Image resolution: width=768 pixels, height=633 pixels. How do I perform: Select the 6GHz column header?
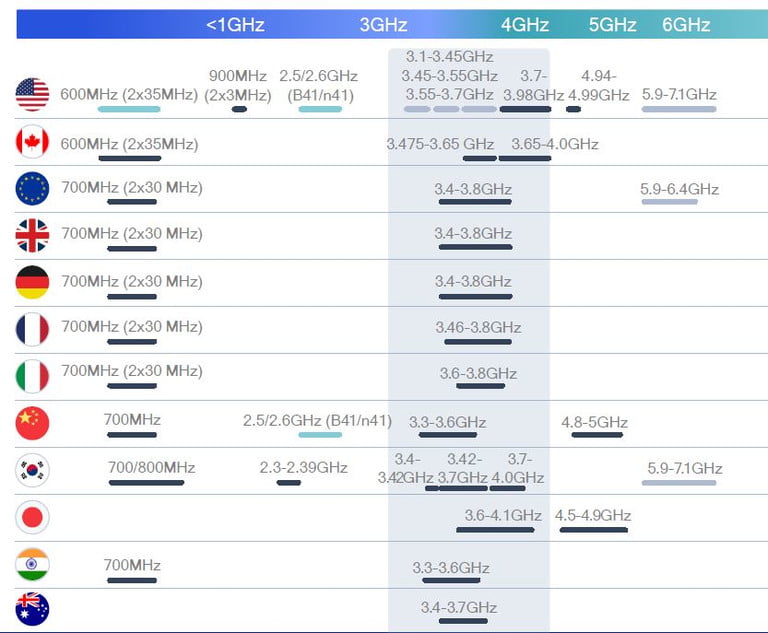pyautogui.click(x=686, y=25)
